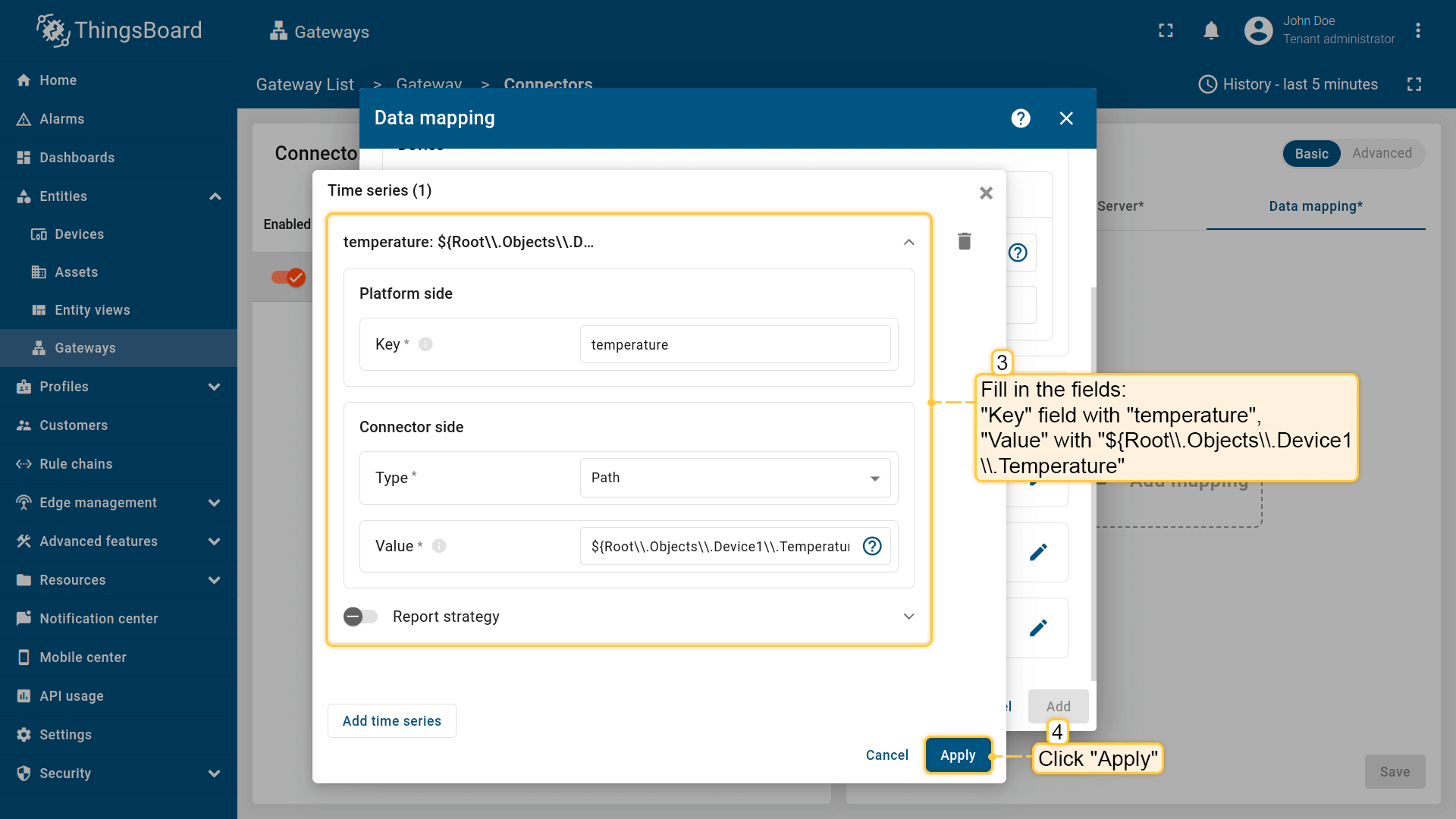Expand the Security section
The height and width of the screenshot is (819, 1456).
(215, 773)
